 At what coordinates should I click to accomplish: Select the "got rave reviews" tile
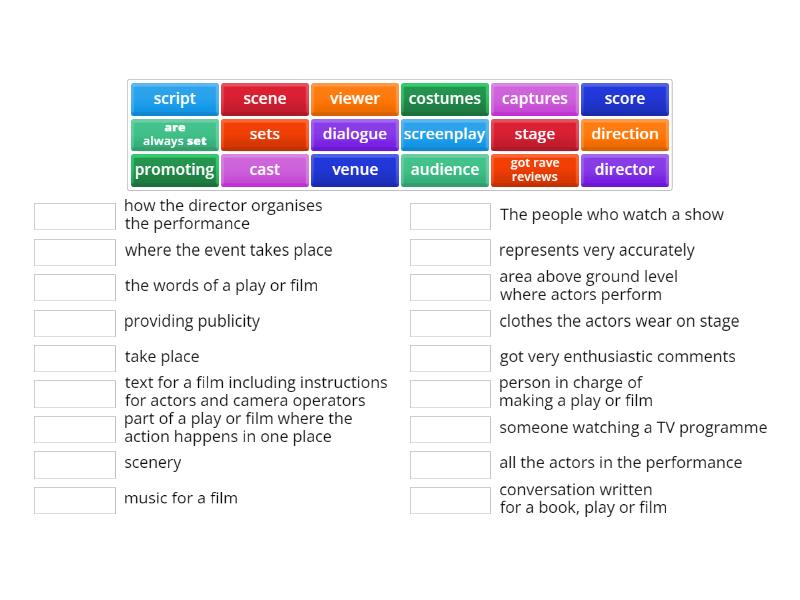pyautogui.click(x=534, y=170)
